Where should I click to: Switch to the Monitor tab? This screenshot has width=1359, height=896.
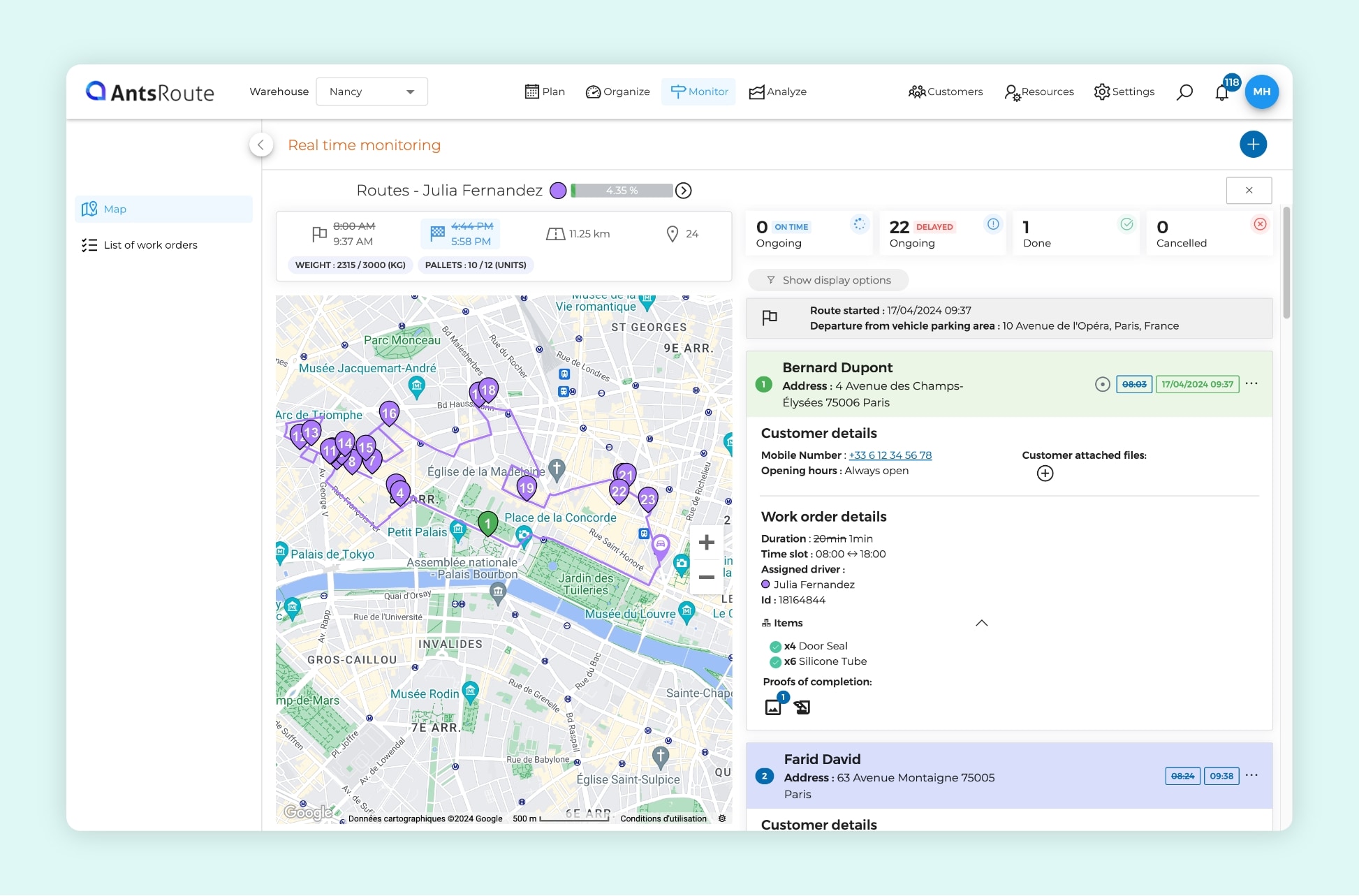click(698, 91)
